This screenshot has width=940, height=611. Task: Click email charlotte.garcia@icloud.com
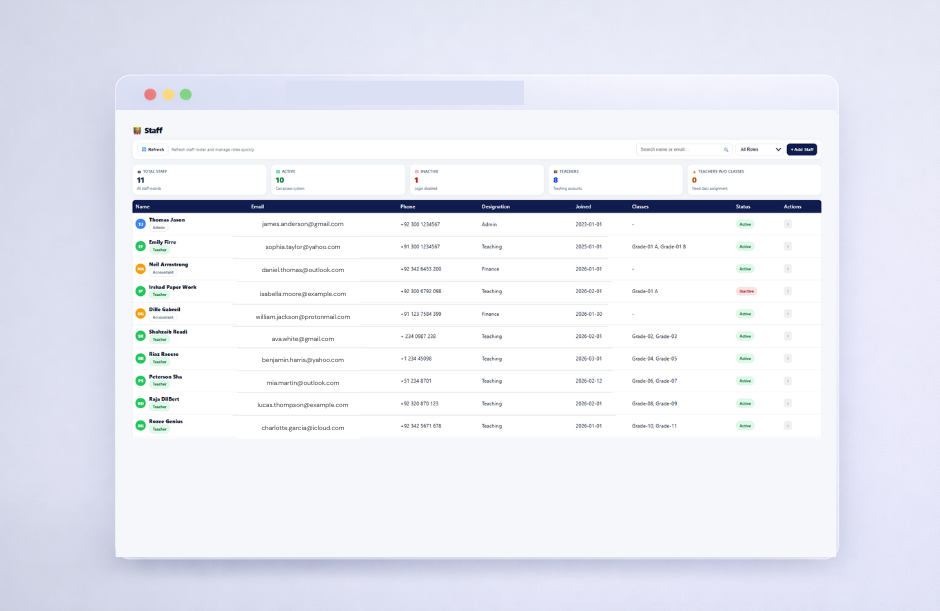tap(303, 428)
